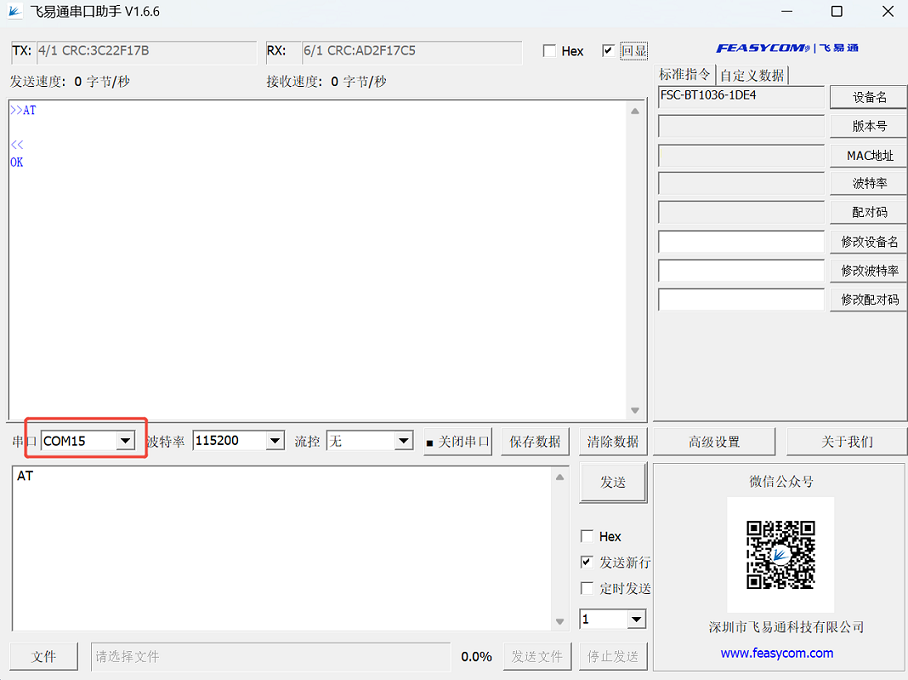
Task: Expand the 115200 baud rate dropdown
Action: click(274, 441)
